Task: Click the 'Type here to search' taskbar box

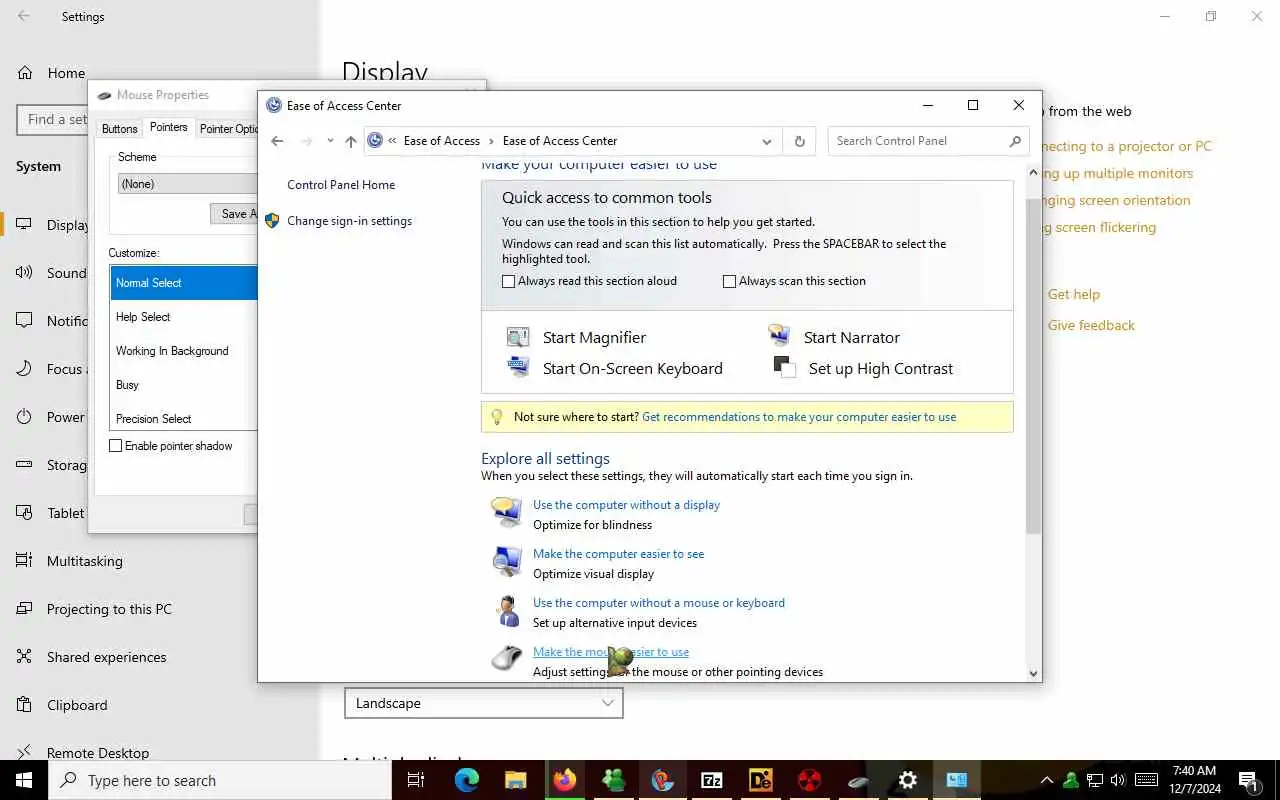Action: pyautogui.click(x=220, y=780)
